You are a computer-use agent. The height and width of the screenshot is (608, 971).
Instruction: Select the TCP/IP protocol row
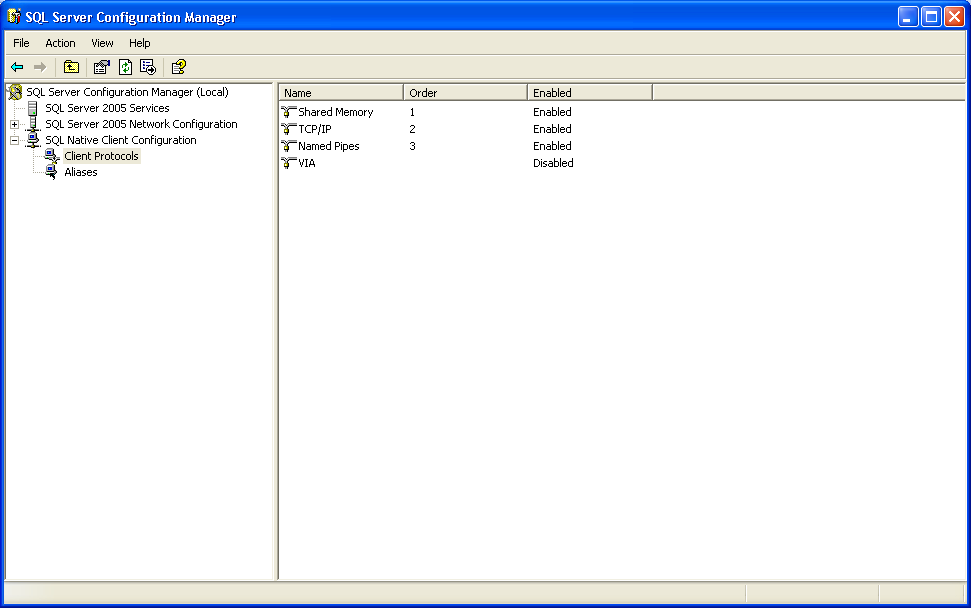315,129
